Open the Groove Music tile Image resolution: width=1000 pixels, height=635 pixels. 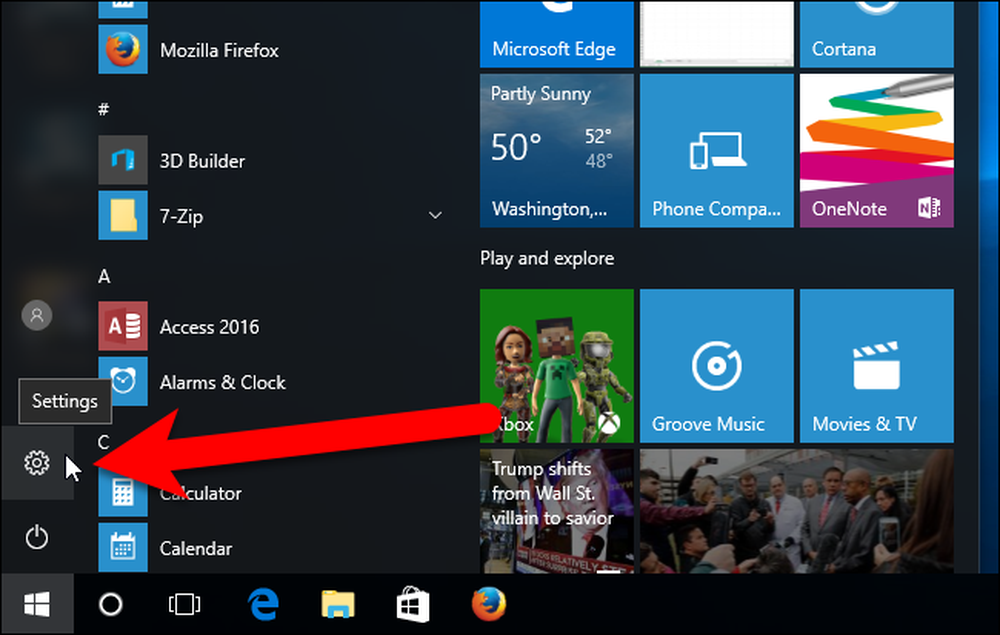(x=717, y=366)
